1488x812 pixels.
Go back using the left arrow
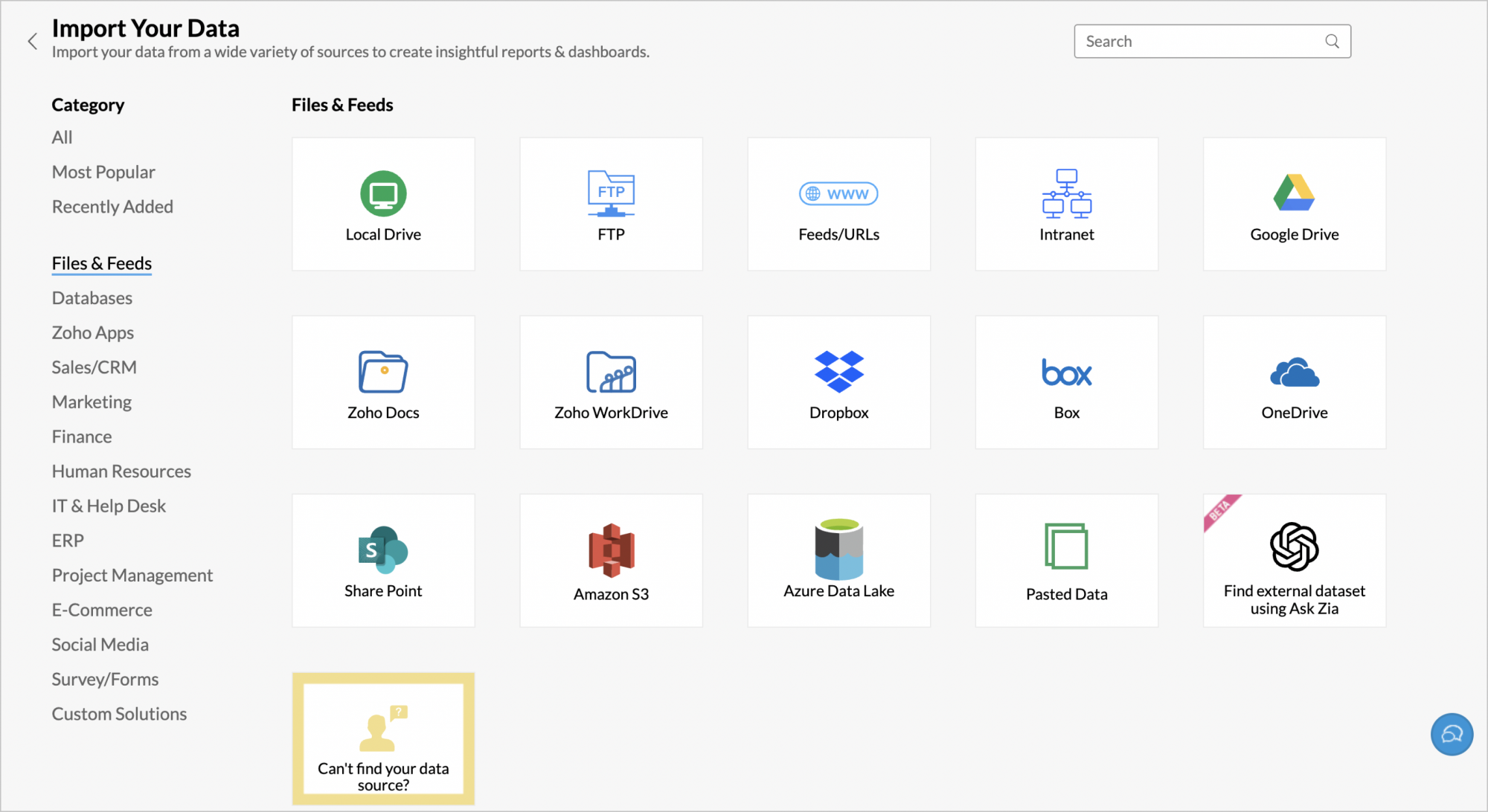pos(32,42)
